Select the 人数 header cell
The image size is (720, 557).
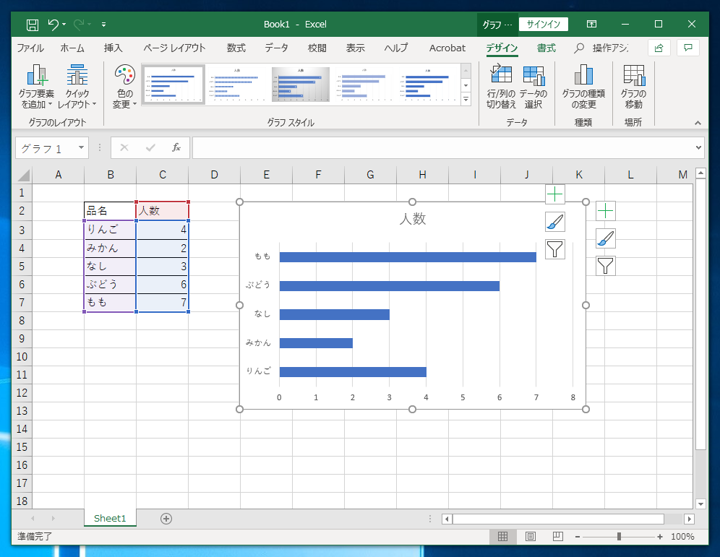click(162, 211)
